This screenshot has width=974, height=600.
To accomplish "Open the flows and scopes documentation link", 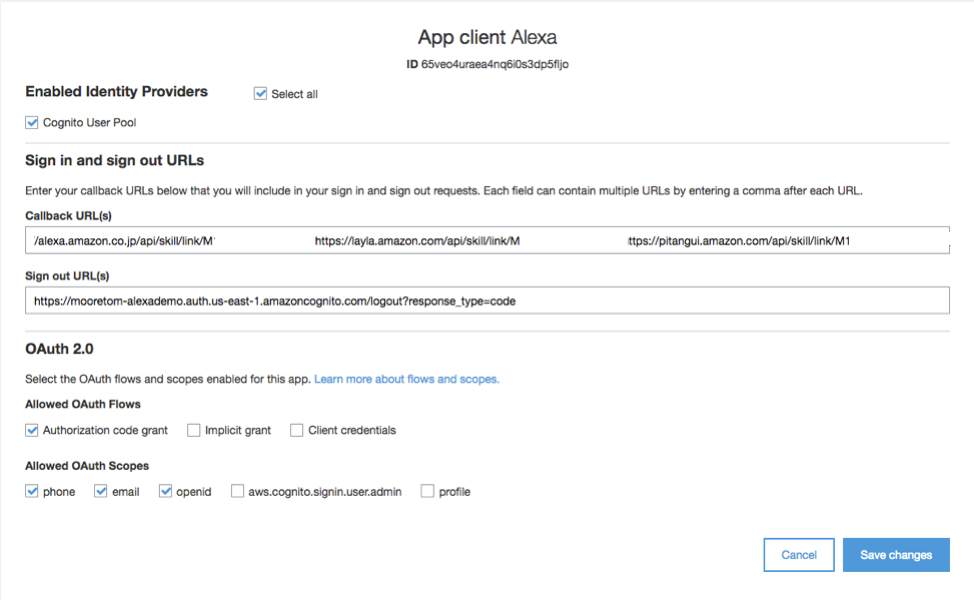I will pos(406,379).
